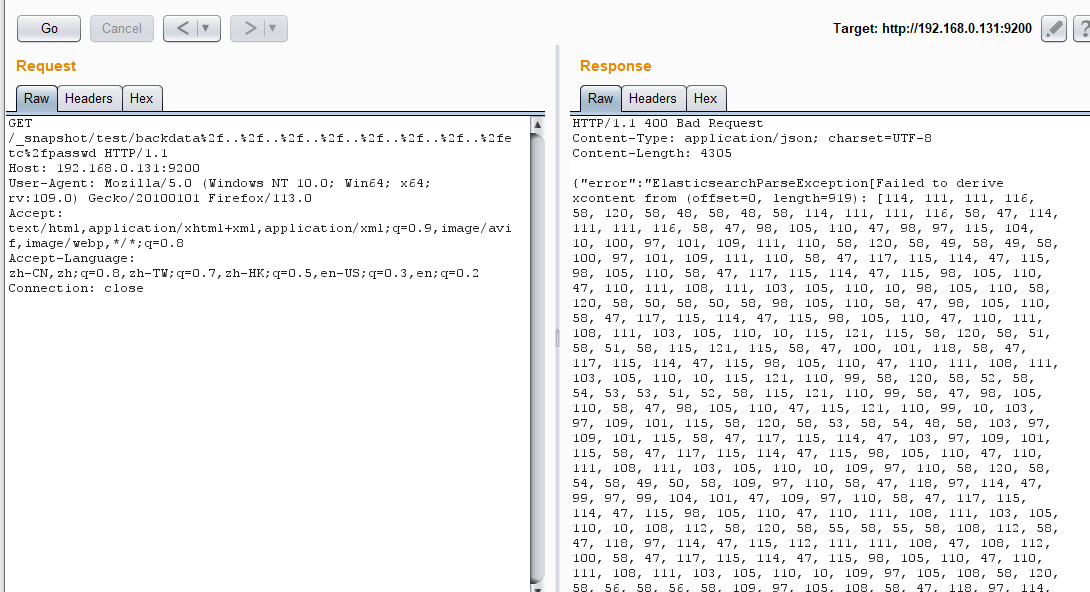Click the 'Host: 192.168.0.131:9200' request line

click(x=104, y=168)
